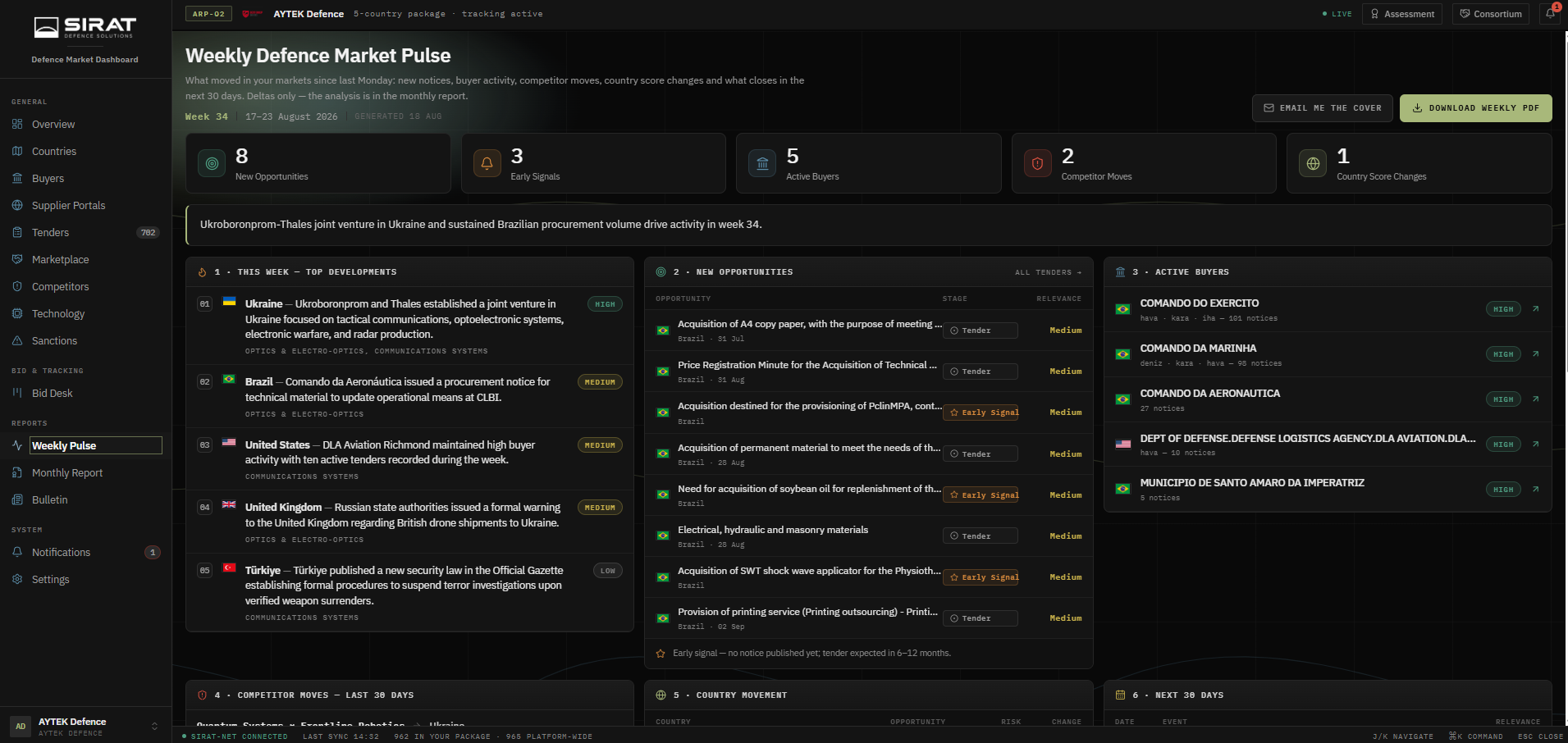
Task: Click the Sanctions warning triangle icon
Action: 17,341
